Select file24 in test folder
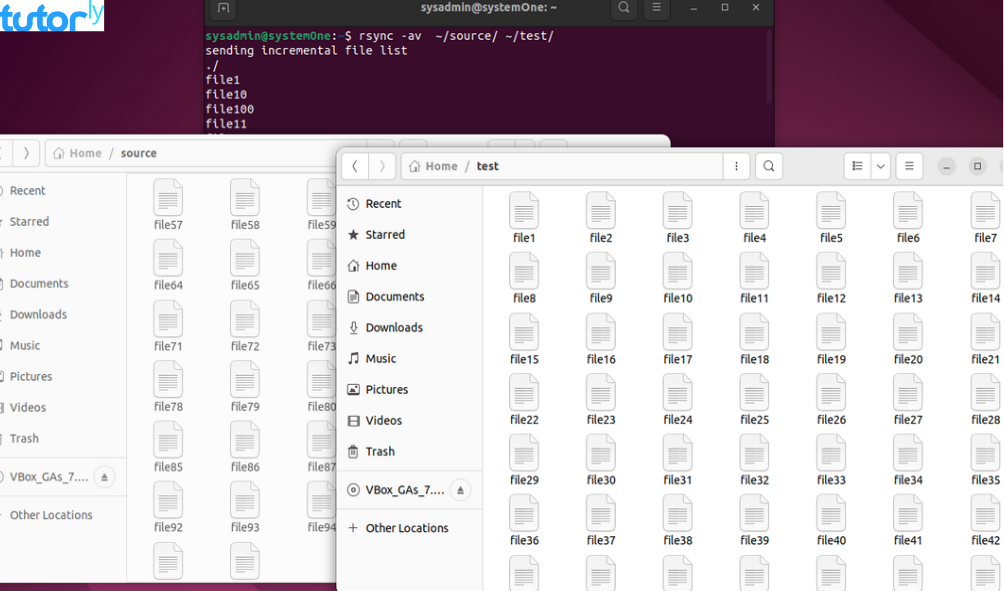1004x591 pixels. tap(677, 400)
